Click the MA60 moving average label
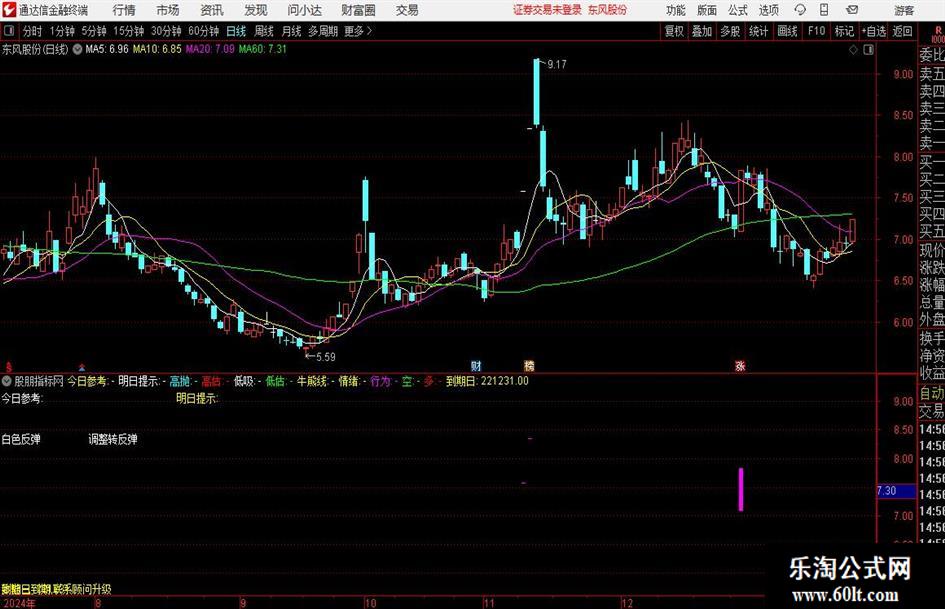Screen dimensions: 945x609 [x=263, y=49]
